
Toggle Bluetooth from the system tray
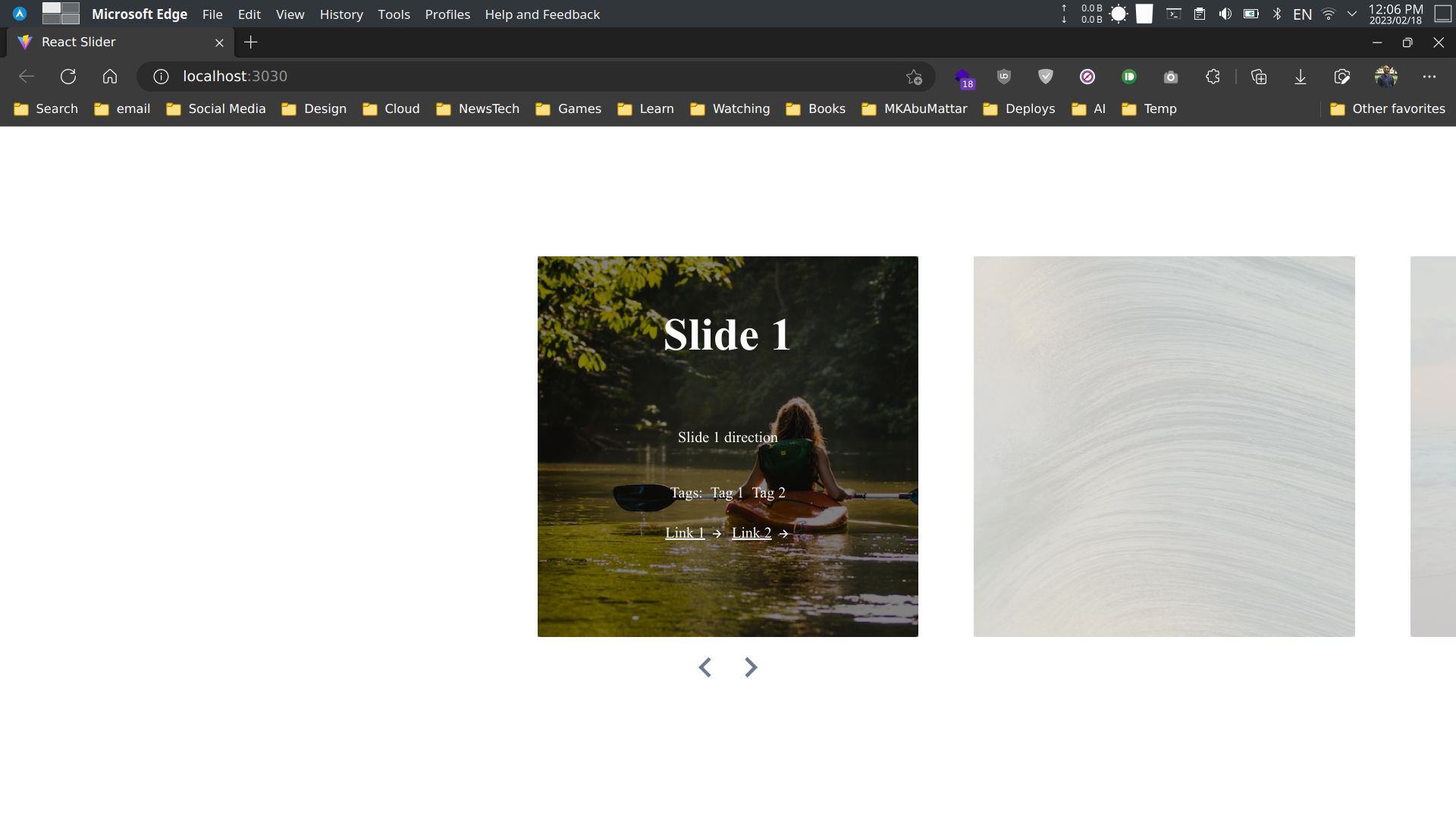pyautogui.click(x=1277, y=14)
